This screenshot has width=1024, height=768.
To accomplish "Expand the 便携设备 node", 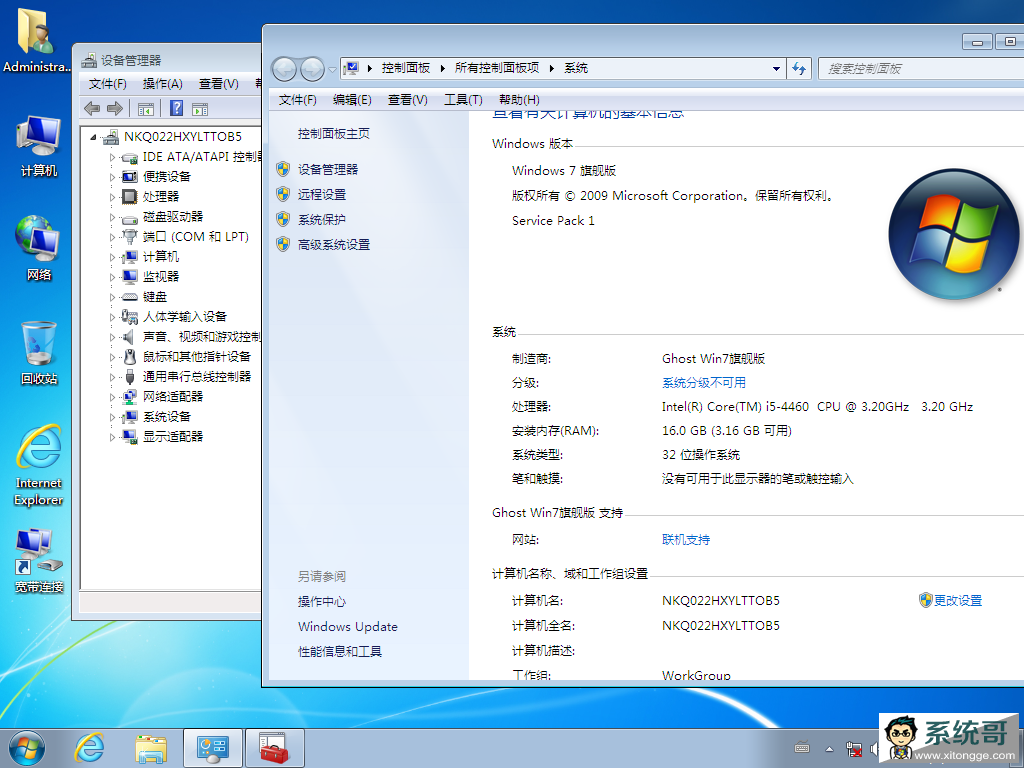I will coord(112,177).
